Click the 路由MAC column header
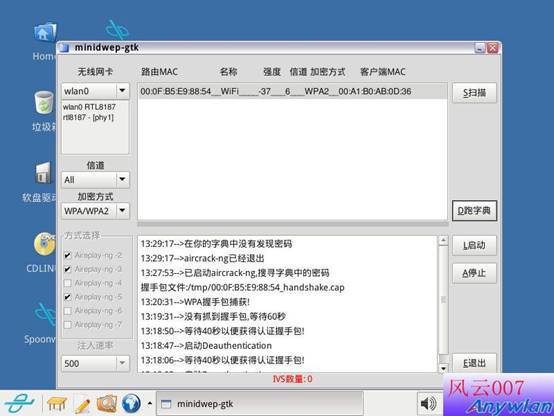 (x=159, y=72)
